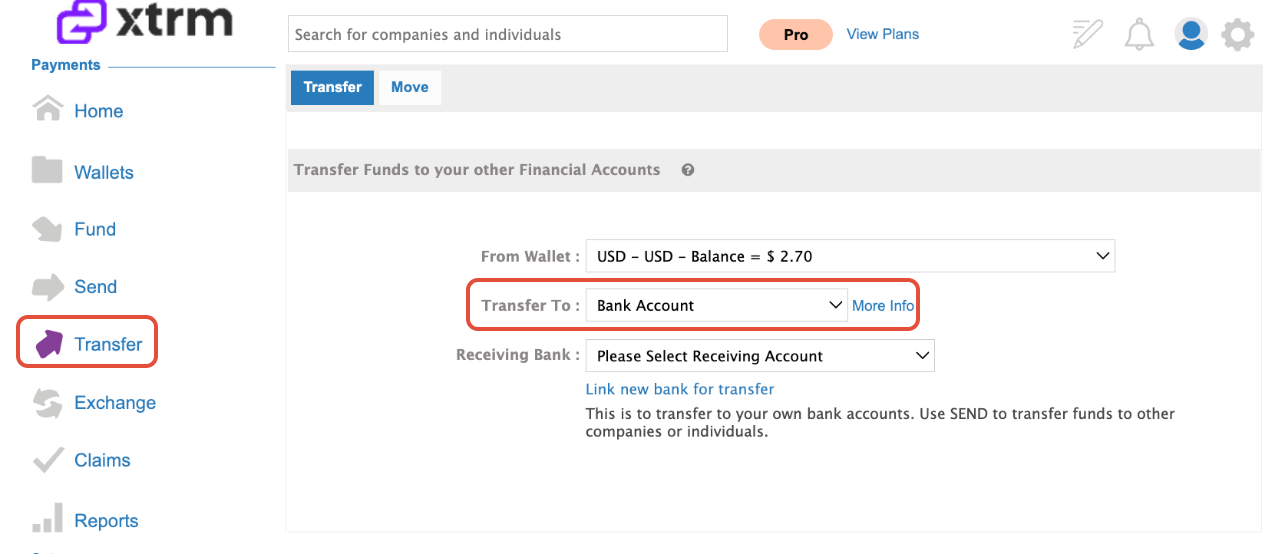Select the Fund arrow icon
1285x554 pixels.
tap(47, 229)
